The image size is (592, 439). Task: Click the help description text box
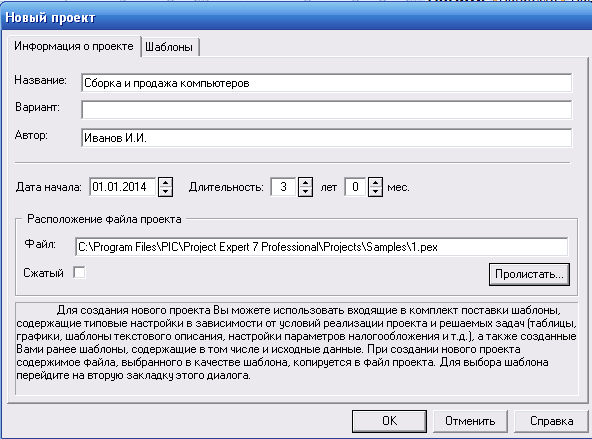(x=296, y=348)
